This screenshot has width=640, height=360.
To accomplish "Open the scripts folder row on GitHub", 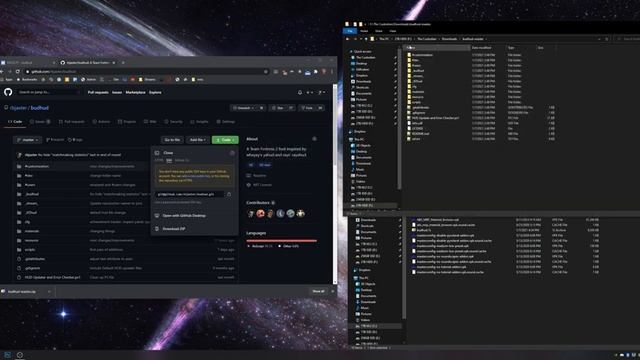I will click(127, 249).
